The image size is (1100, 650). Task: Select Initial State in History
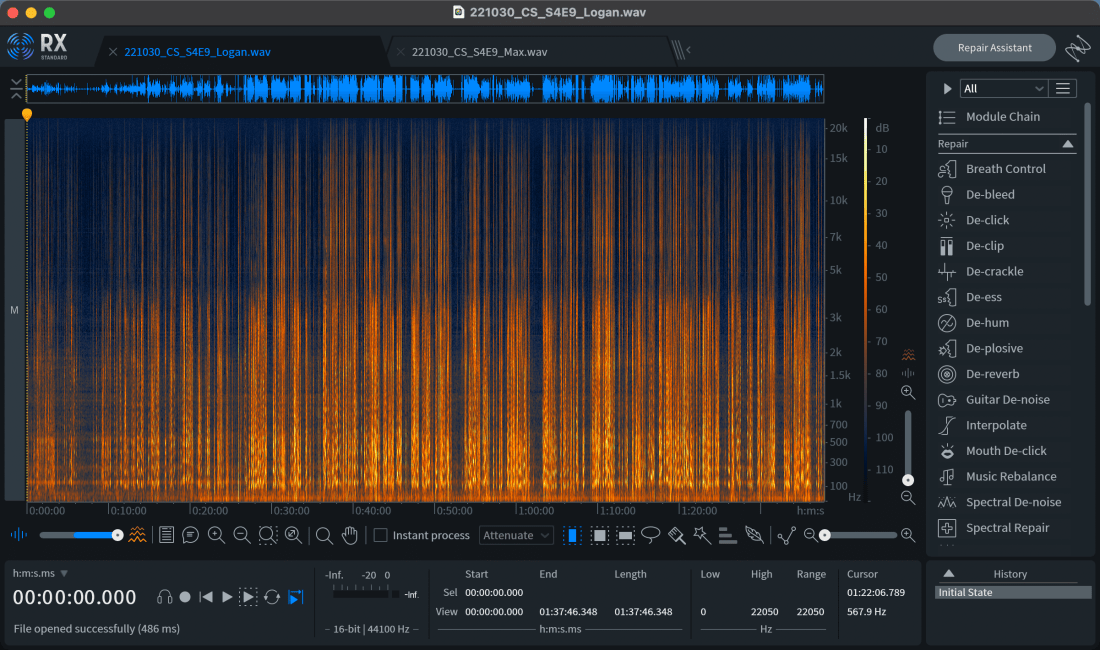(1012, 593)
